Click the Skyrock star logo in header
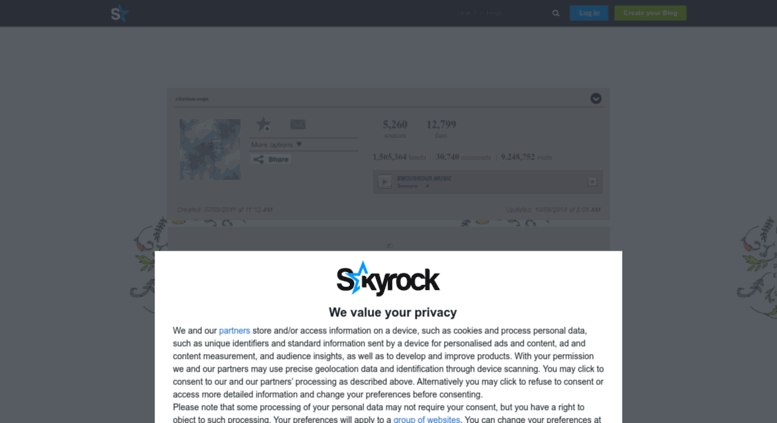The width and height of the screenshot is (777, 423). pos(119,13)
